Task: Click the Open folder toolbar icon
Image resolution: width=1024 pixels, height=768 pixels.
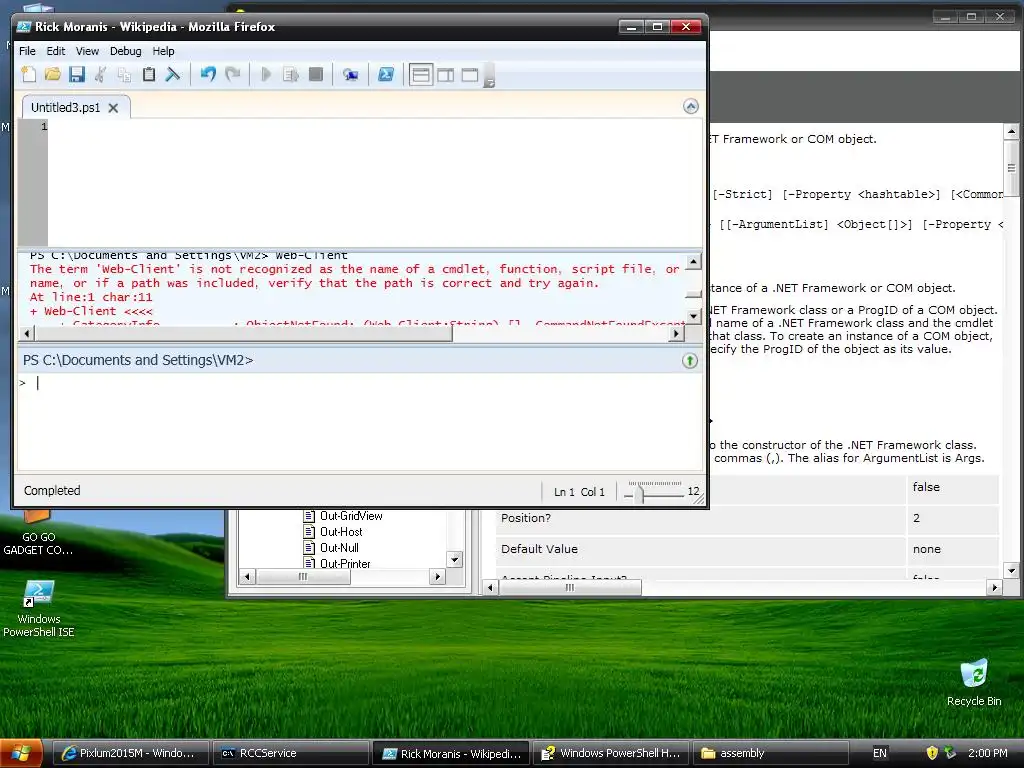Action: (53, 74)
